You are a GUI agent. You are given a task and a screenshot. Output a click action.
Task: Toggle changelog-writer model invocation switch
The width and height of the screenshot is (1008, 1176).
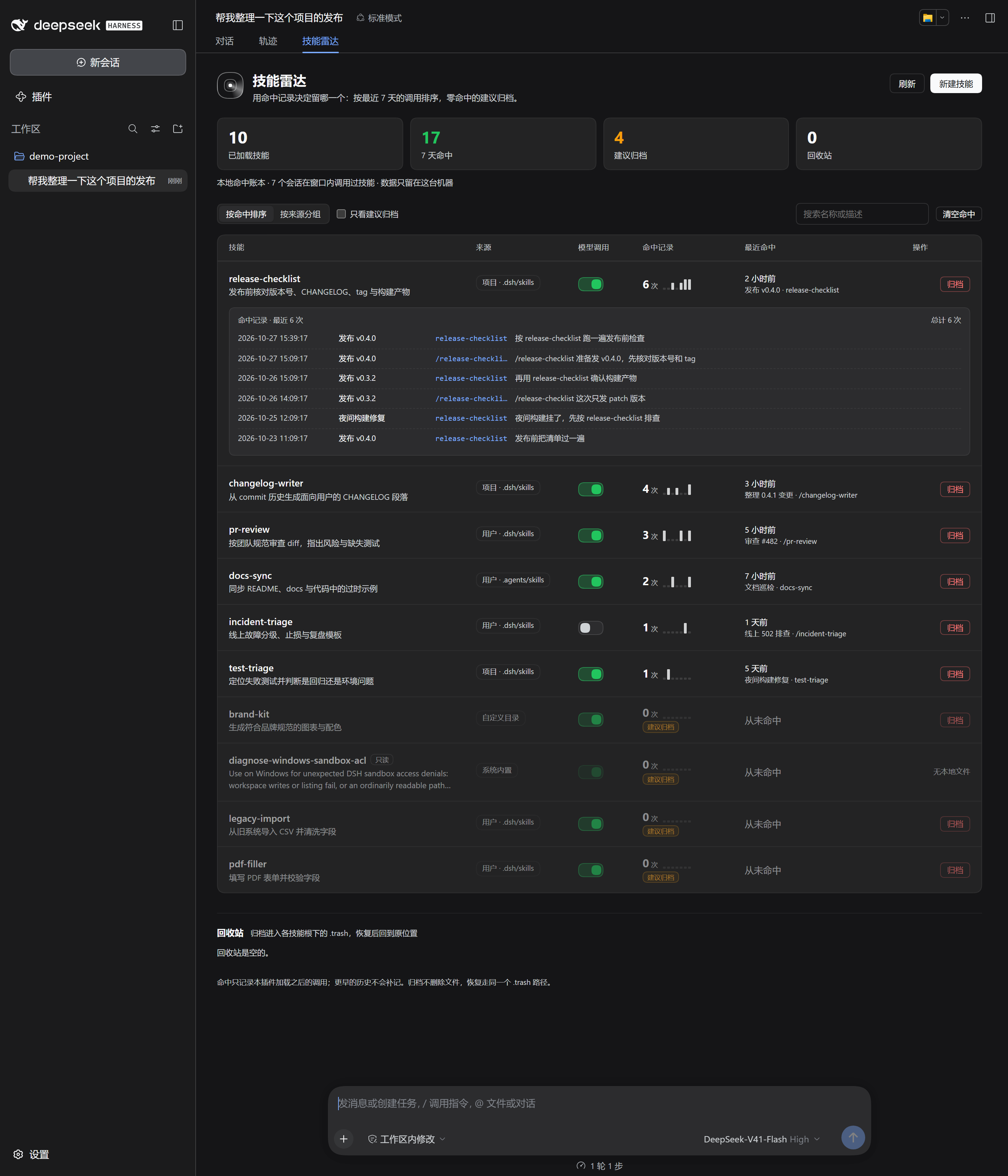pyautogui.click(x=590, y=489)
